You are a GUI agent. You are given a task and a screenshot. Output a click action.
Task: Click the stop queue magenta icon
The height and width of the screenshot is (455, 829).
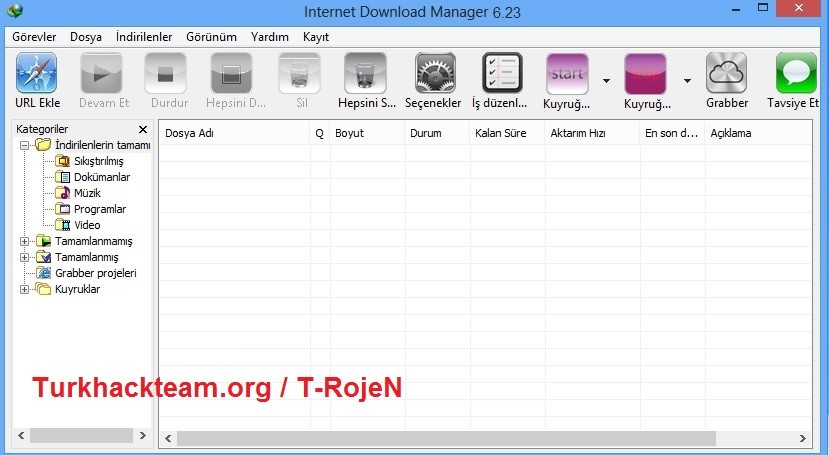(646, 74)
